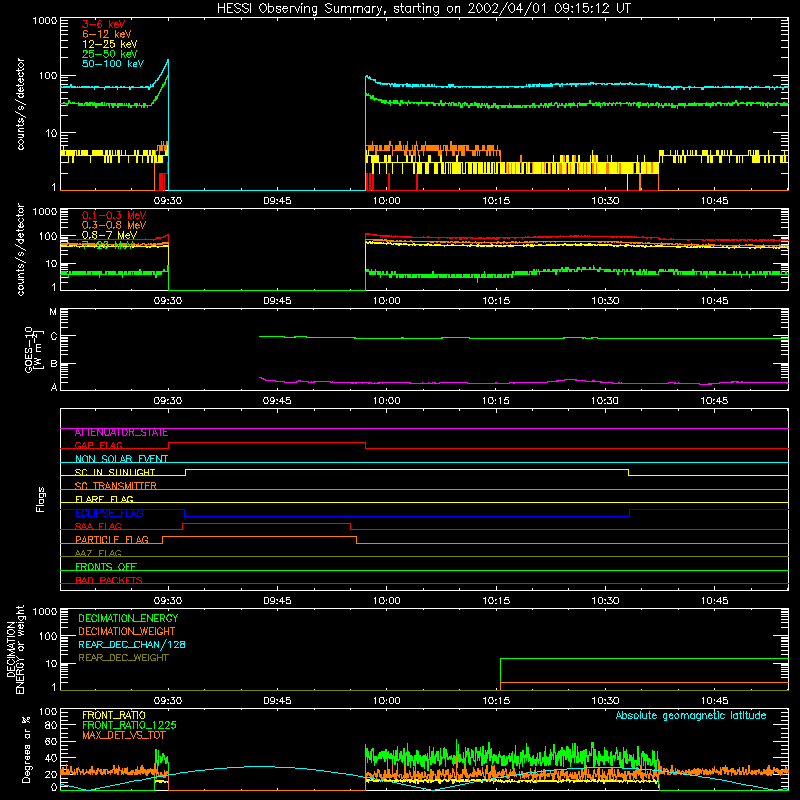Click the REAR_DEC_CHAN/128 legend label
The width and height of the screenshot is (800, 800).
click(132, 645)
